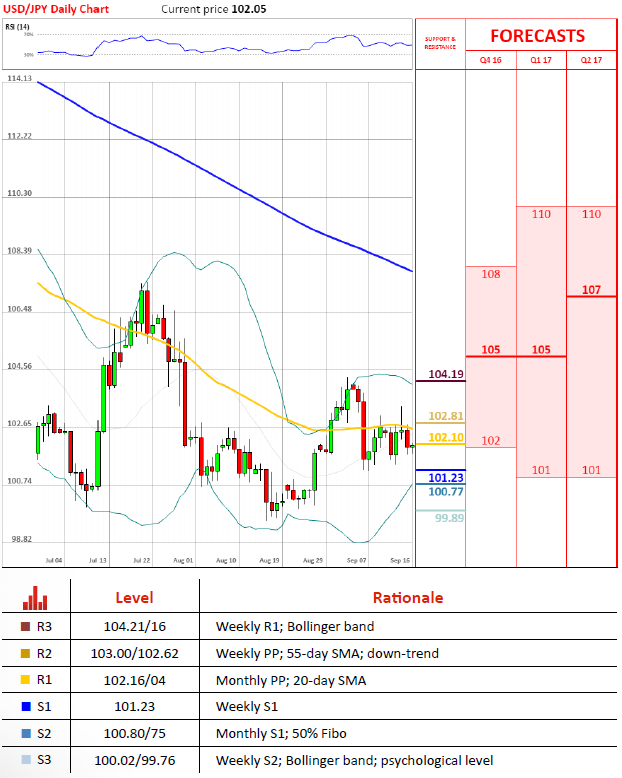
Task: Click the Sep 16 date axis label
Action: coord(400,560)
